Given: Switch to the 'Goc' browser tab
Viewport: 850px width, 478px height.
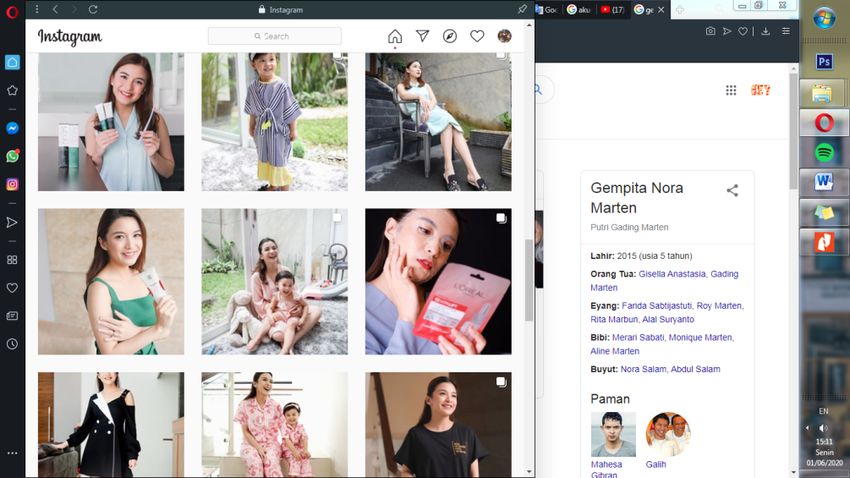Looking at the screenshot, I should pyautogui.click(x=548, y=10).
